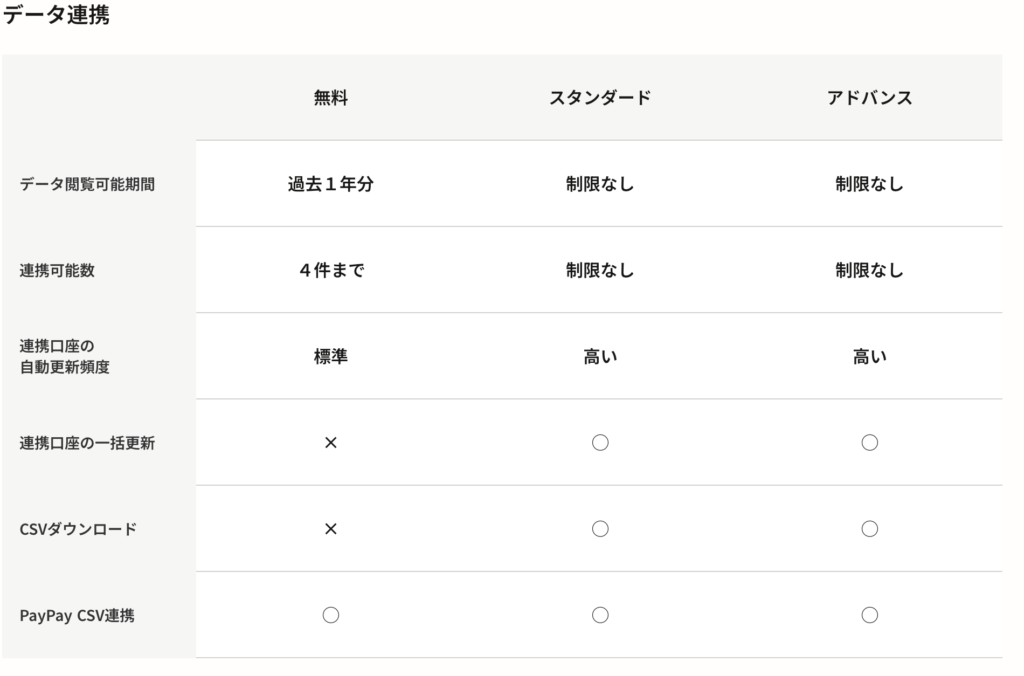Click the 連携口座の自動更新頻度 row label
Image resolution: width=1024 pixels, height=676 pixels.
coord(65,356)
